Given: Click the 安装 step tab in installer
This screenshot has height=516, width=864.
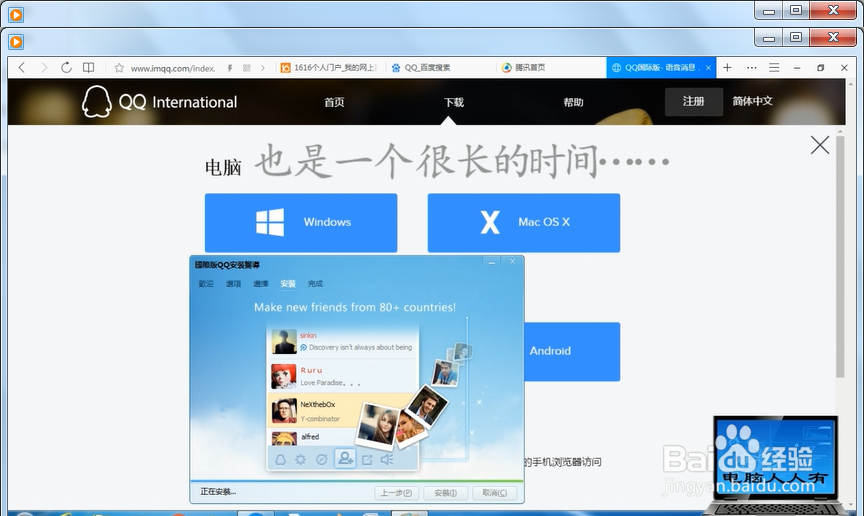Looking at the screenshot, I should (x=288, y=283).
